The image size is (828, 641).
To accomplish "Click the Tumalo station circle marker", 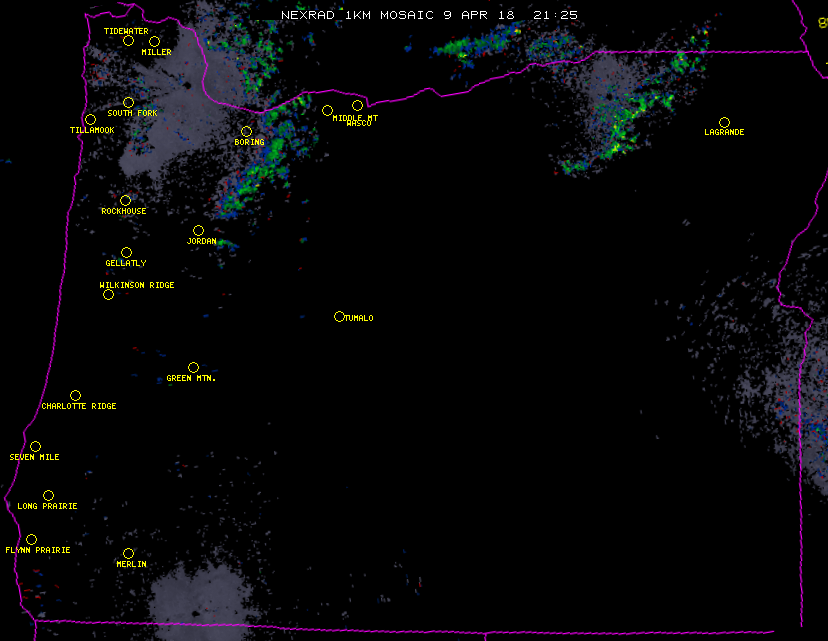I will click(339, 317).
